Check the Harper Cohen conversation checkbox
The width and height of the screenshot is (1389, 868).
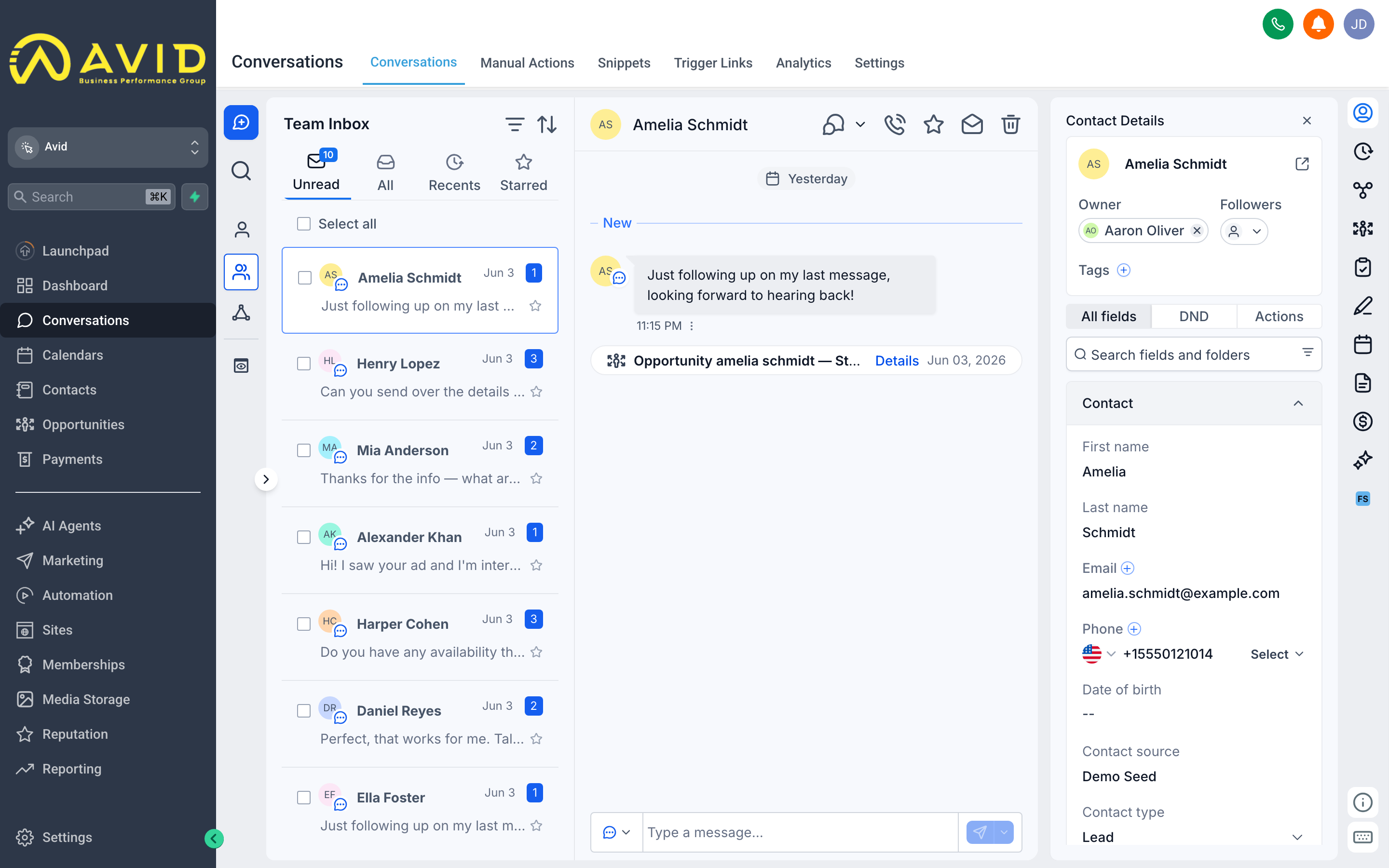pyautogui.click(x=304, y=624)
